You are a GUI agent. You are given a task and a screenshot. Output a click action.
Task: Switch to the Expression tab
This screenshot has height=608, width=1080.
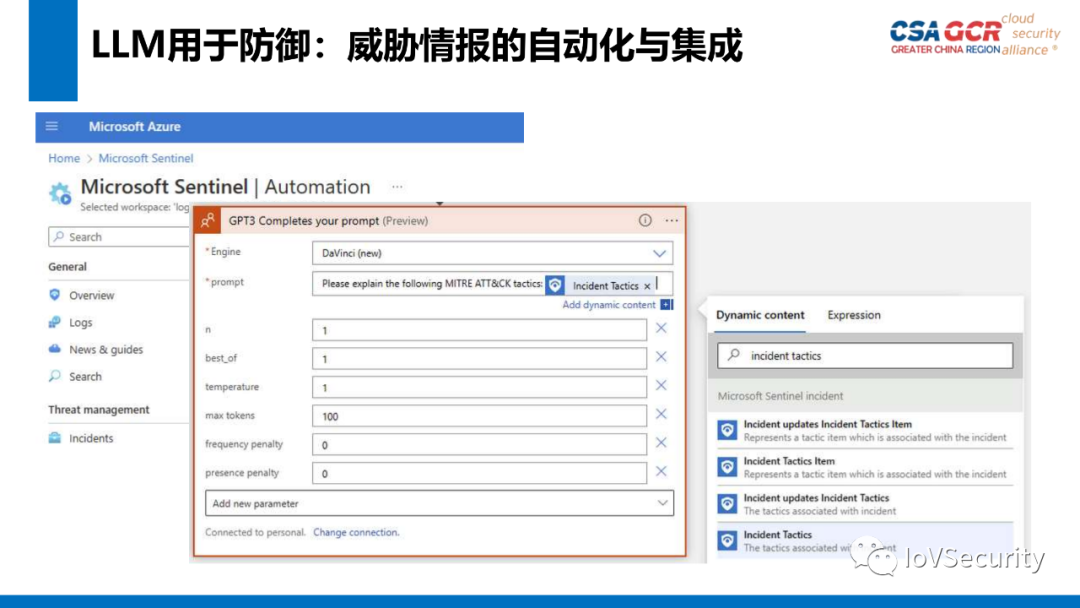[x=853, y=315]
